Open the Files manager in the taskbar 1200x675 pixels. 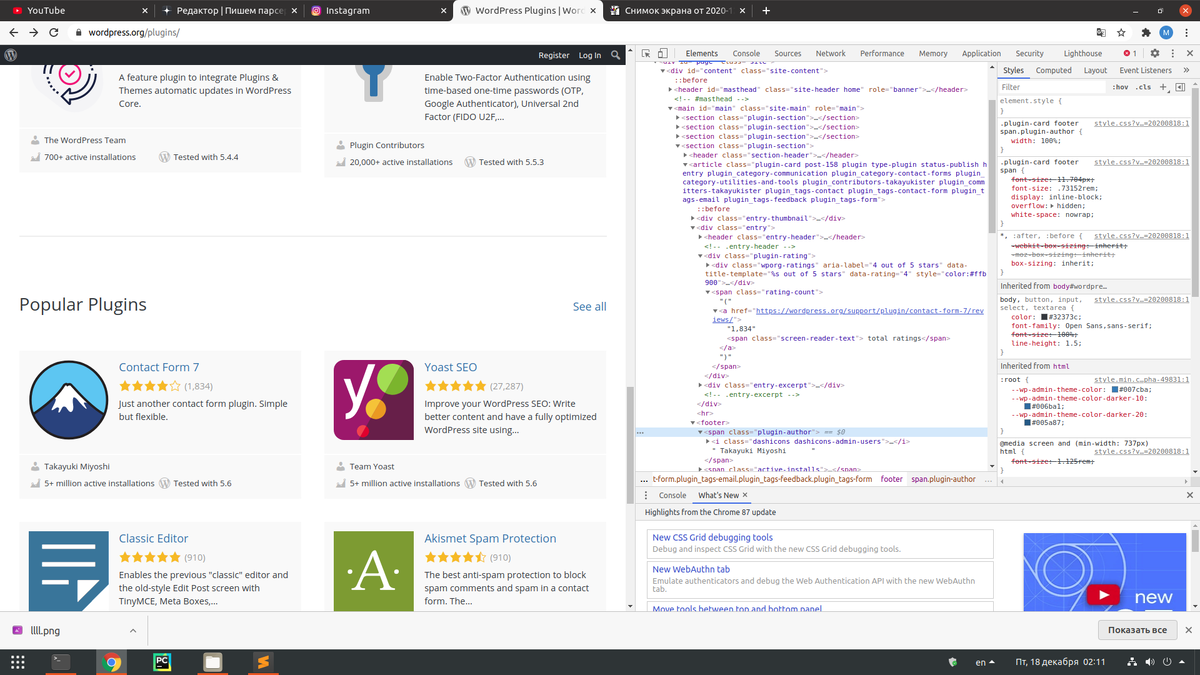coord(212,662)
